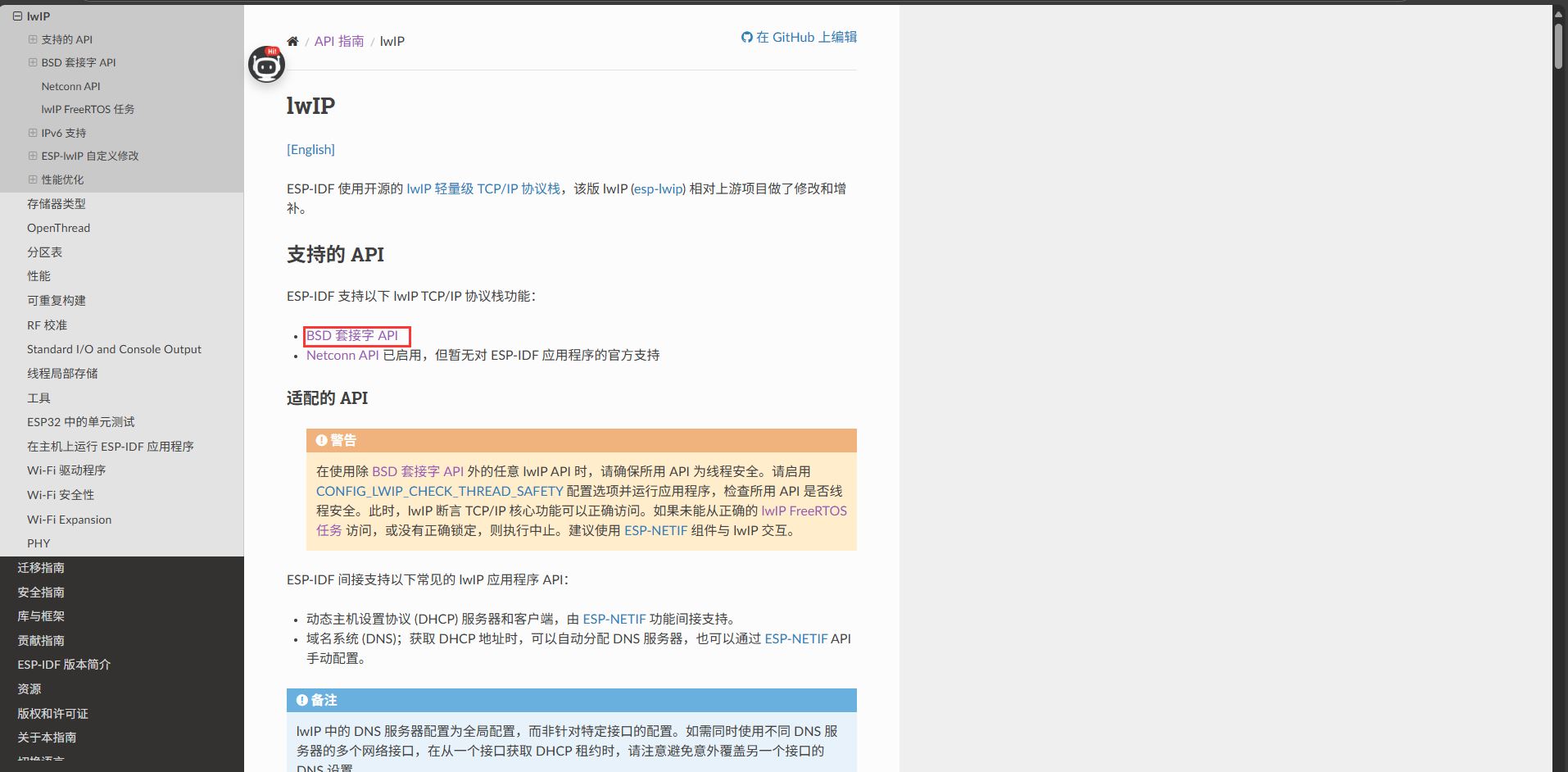Image resolution: width=1568 pixels, height=772 pixels.
Task: Open 安全指南 section
Action: click(x=41, y=593)
